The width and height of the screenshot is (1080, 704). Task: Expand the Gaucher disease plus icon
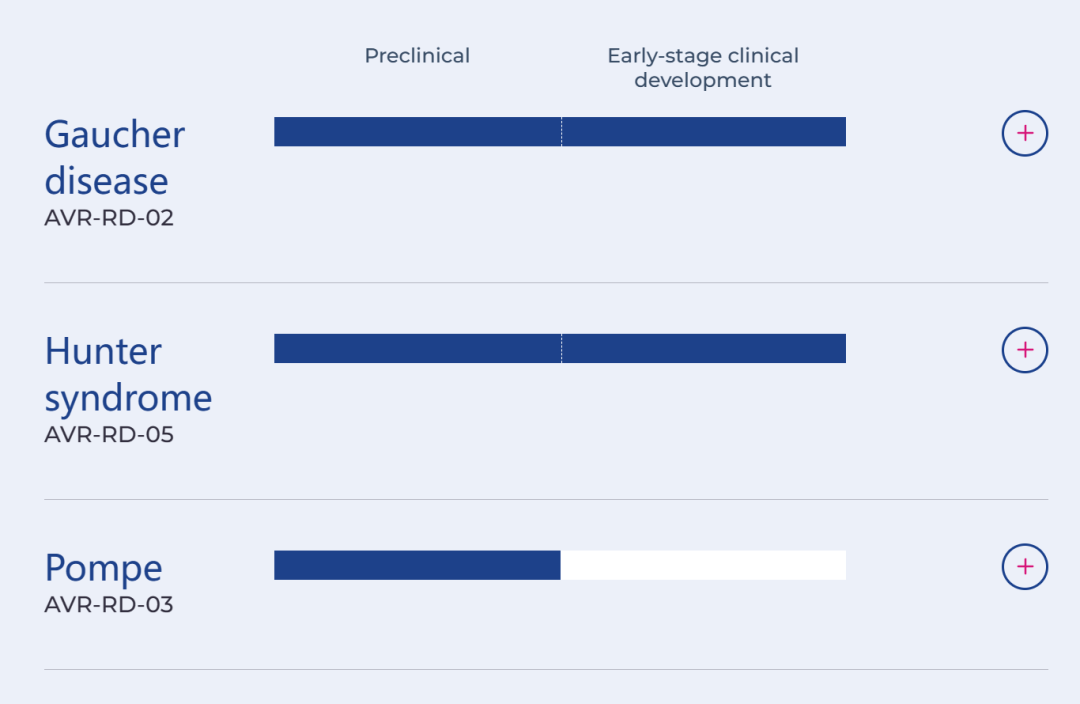pyautogui.click(x=1025, y=133)
